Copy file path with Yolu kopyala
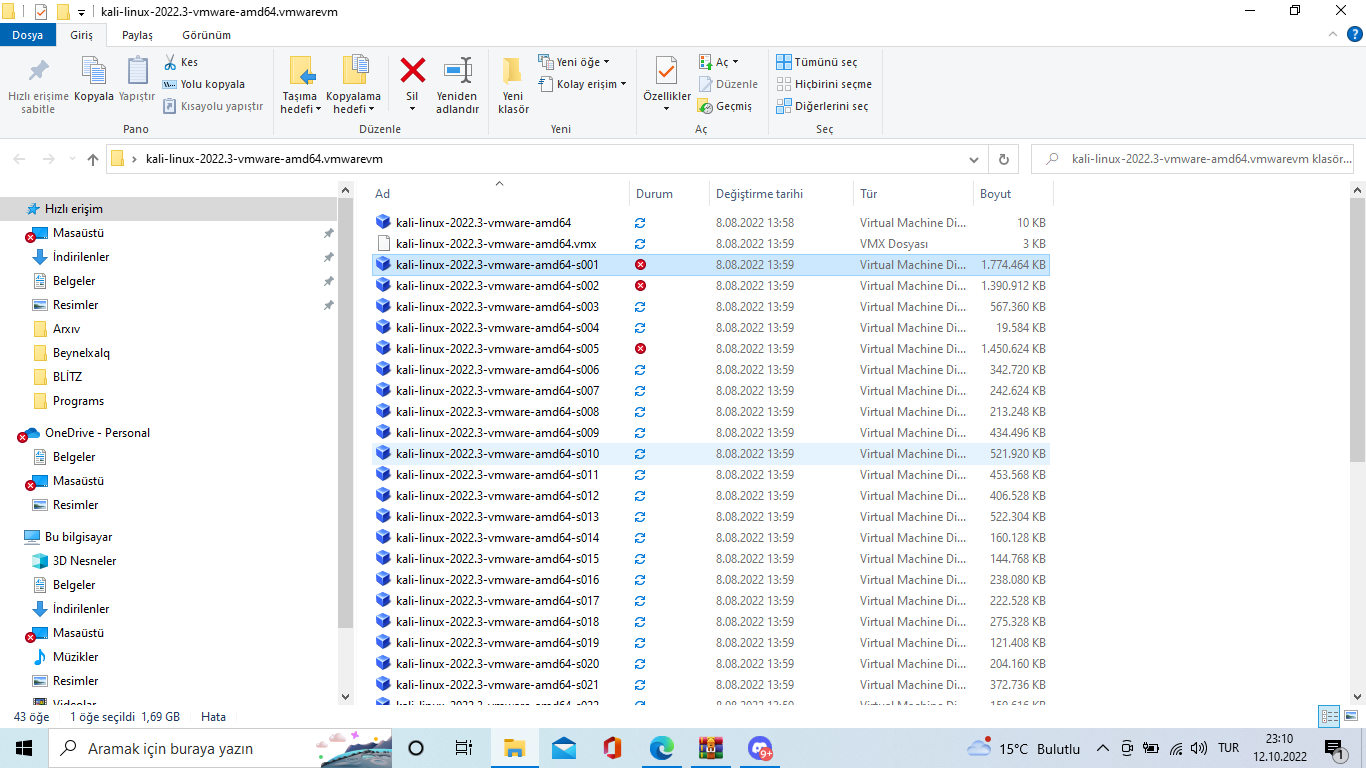Screen dimensions: 1366x768 pos(204,84)
